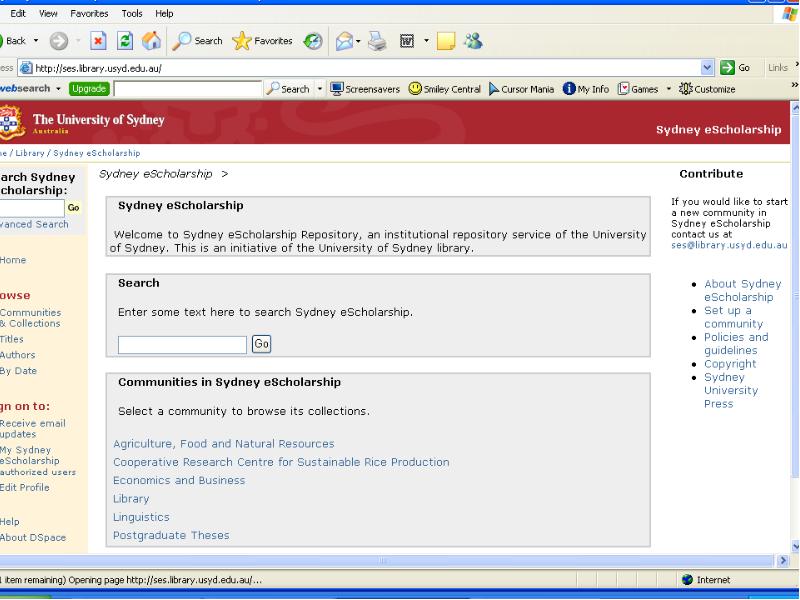Open the Economics and Business community

[x=179, y=481]
